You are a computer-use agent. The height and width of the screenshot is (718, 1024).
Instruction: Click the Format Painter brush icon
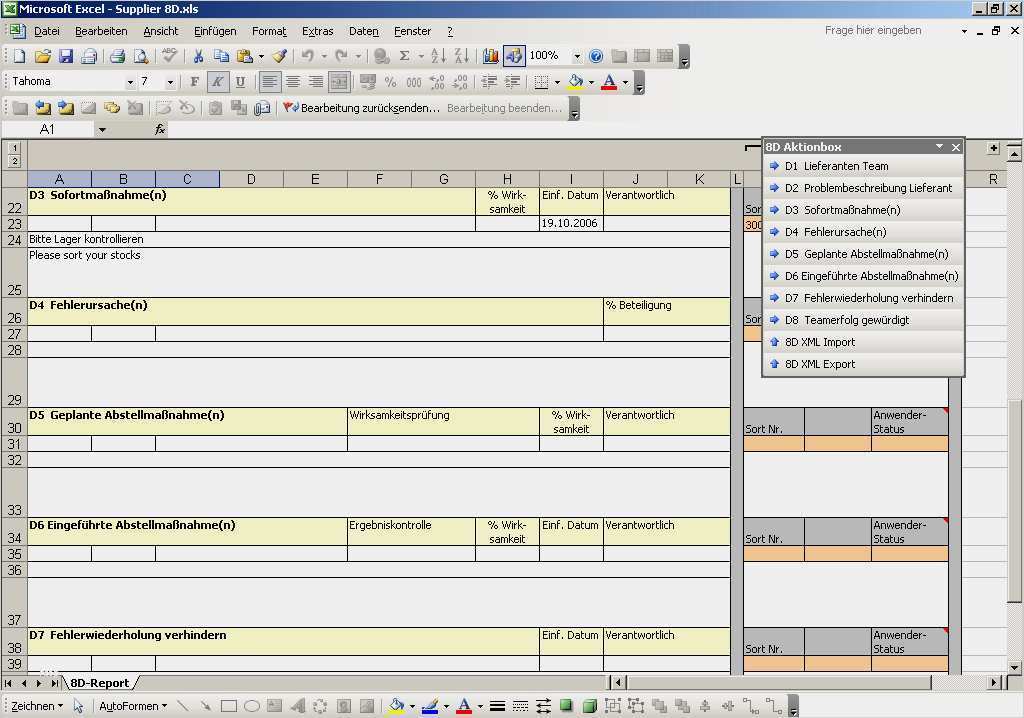tap(280, 57)
